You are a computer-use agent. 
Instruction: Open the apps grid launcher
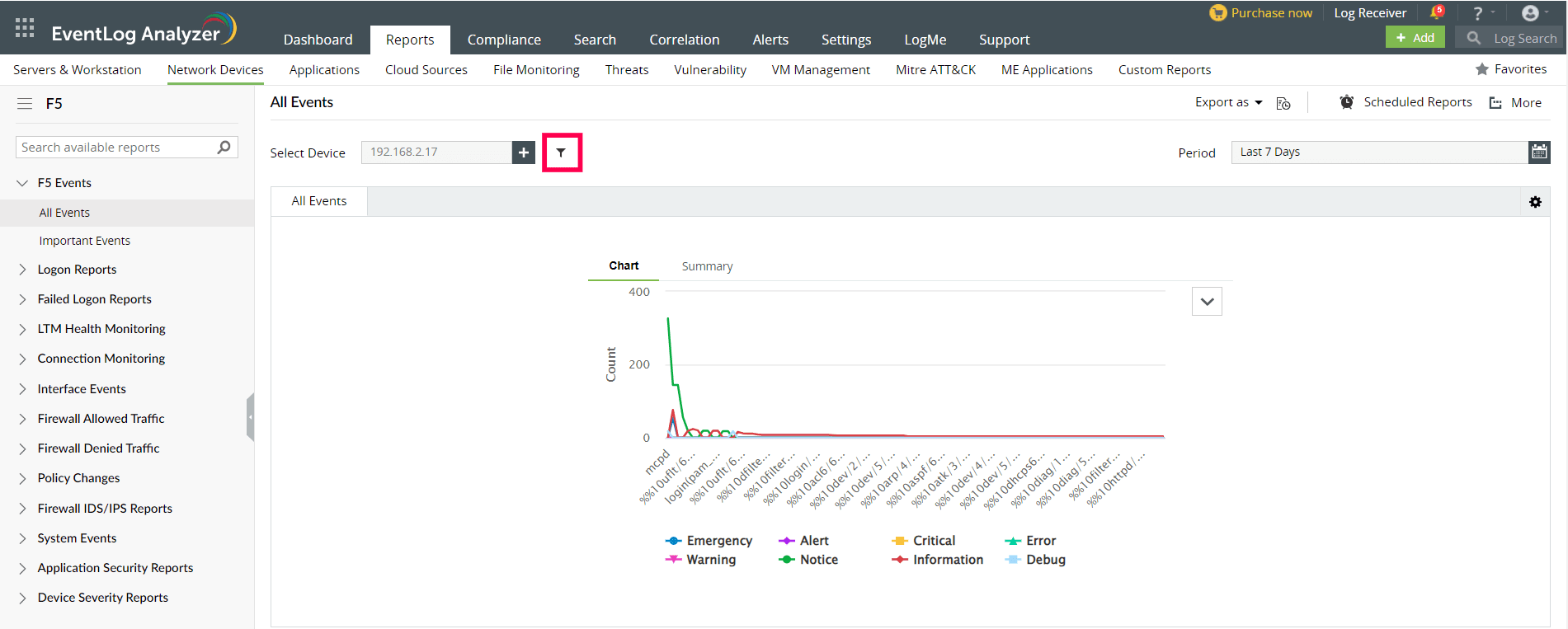25,28
